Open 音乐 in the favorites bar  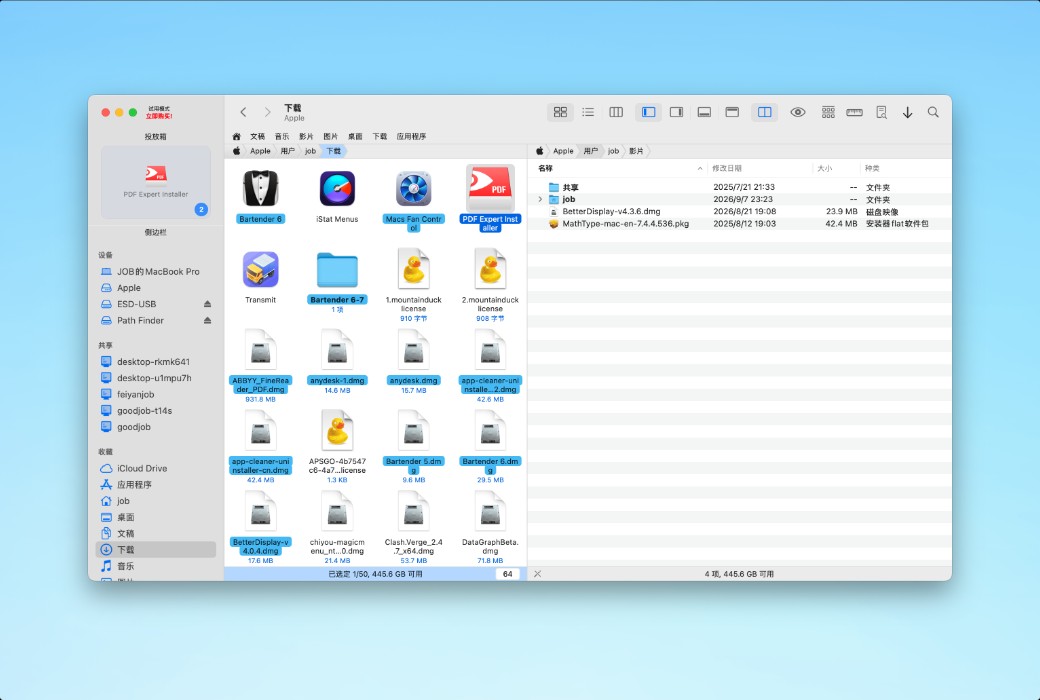coord(282,136)
